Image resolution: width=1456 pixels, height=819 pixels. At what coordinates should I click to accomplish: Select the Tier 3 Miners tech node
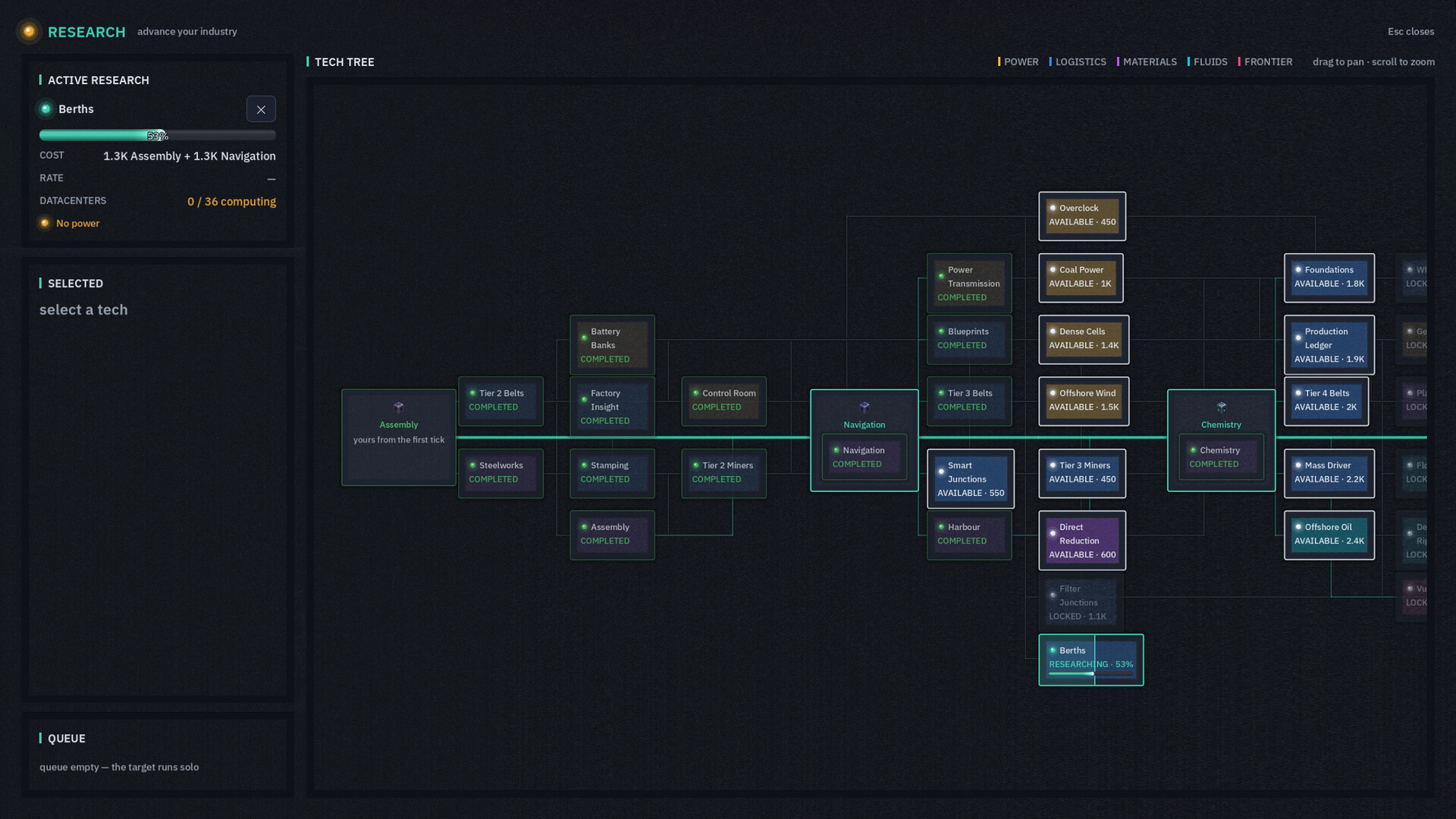pos(1082,474)
